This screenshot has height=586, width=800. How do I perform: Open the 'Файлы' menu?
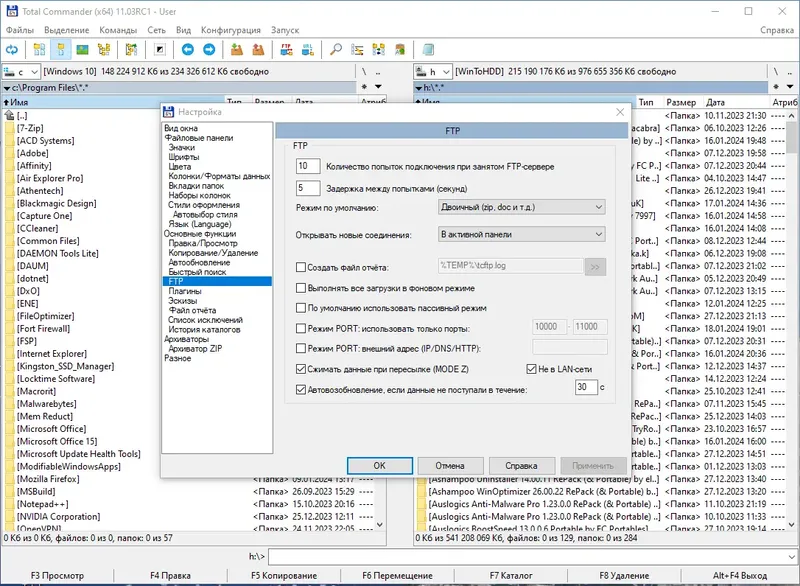pyautogui.click(x=20, y=30)
